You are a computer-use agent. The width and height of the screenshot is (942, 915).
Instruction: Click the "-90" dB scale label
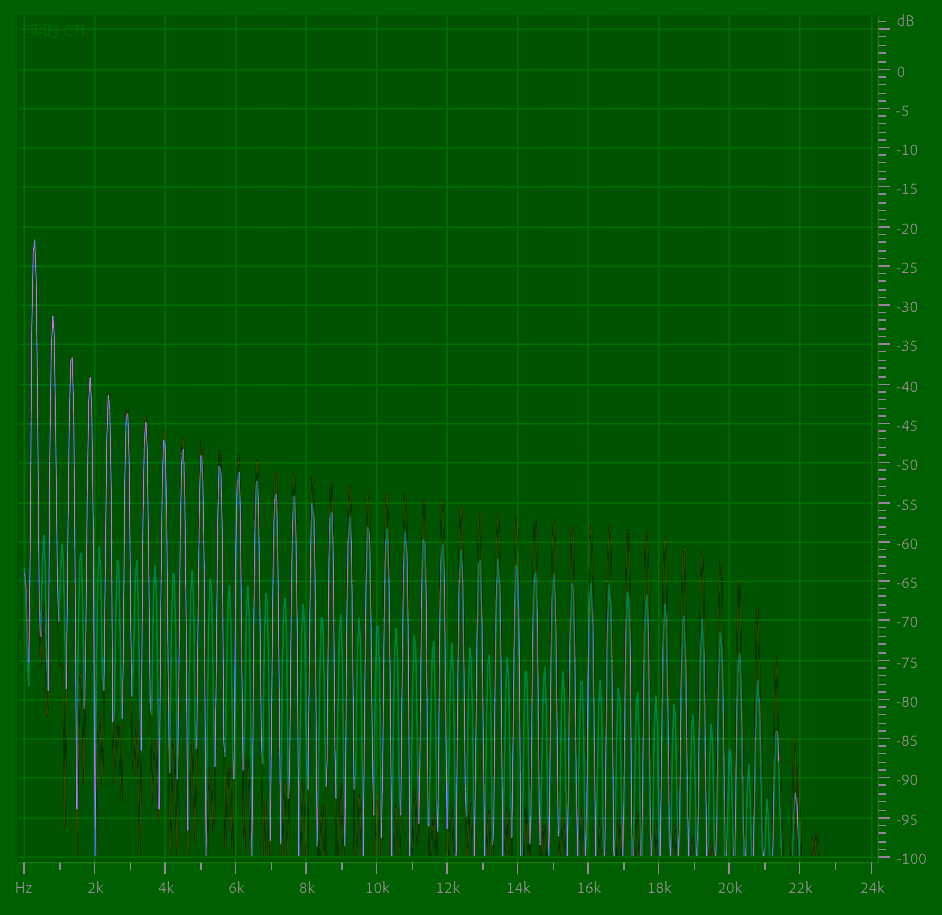point(907,780)
